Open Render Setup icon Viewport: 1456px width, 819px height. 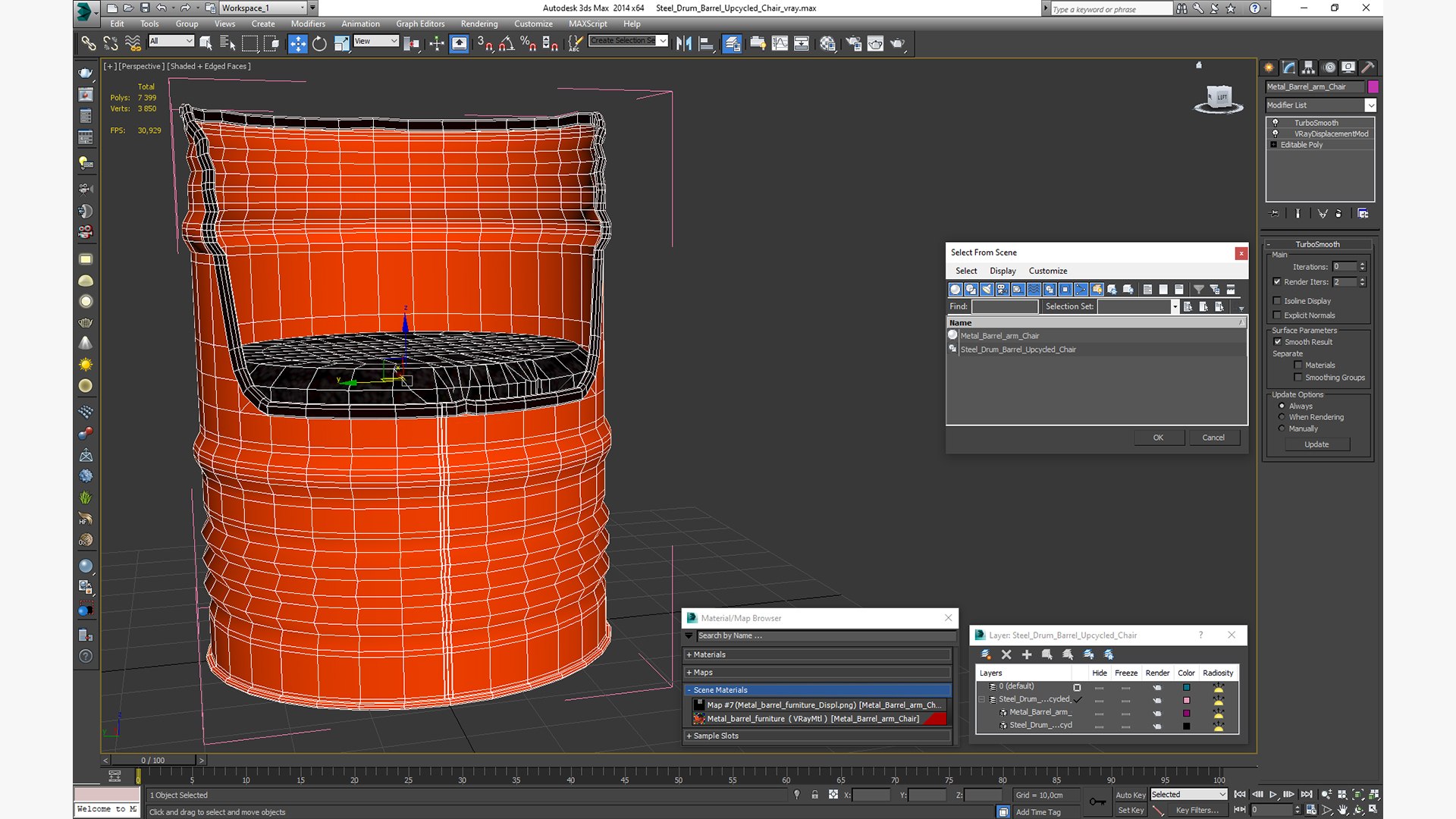(x=853, y=43)
